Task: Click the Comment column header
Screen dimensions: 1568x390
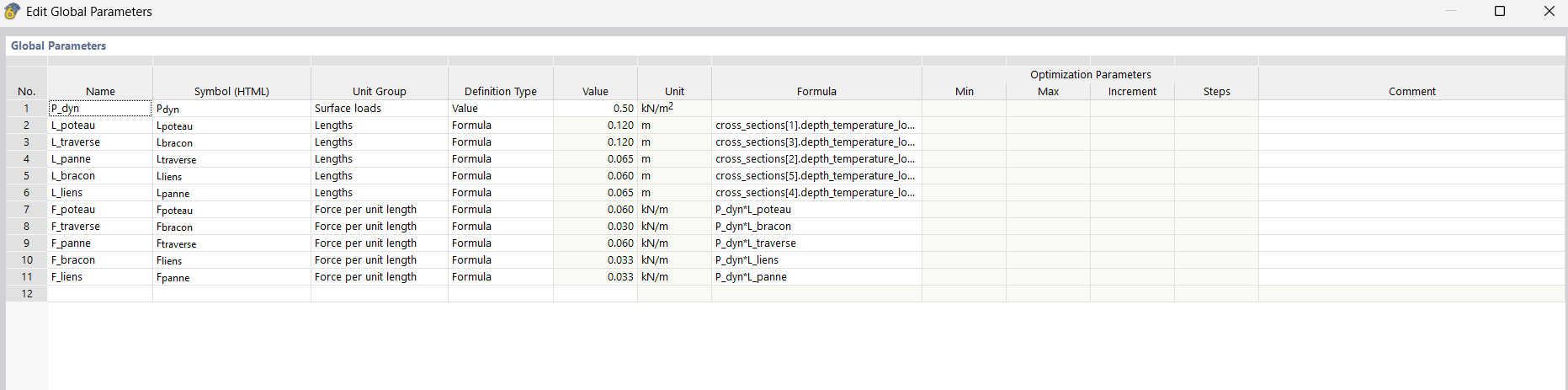Action: [x=1411, y=91]
